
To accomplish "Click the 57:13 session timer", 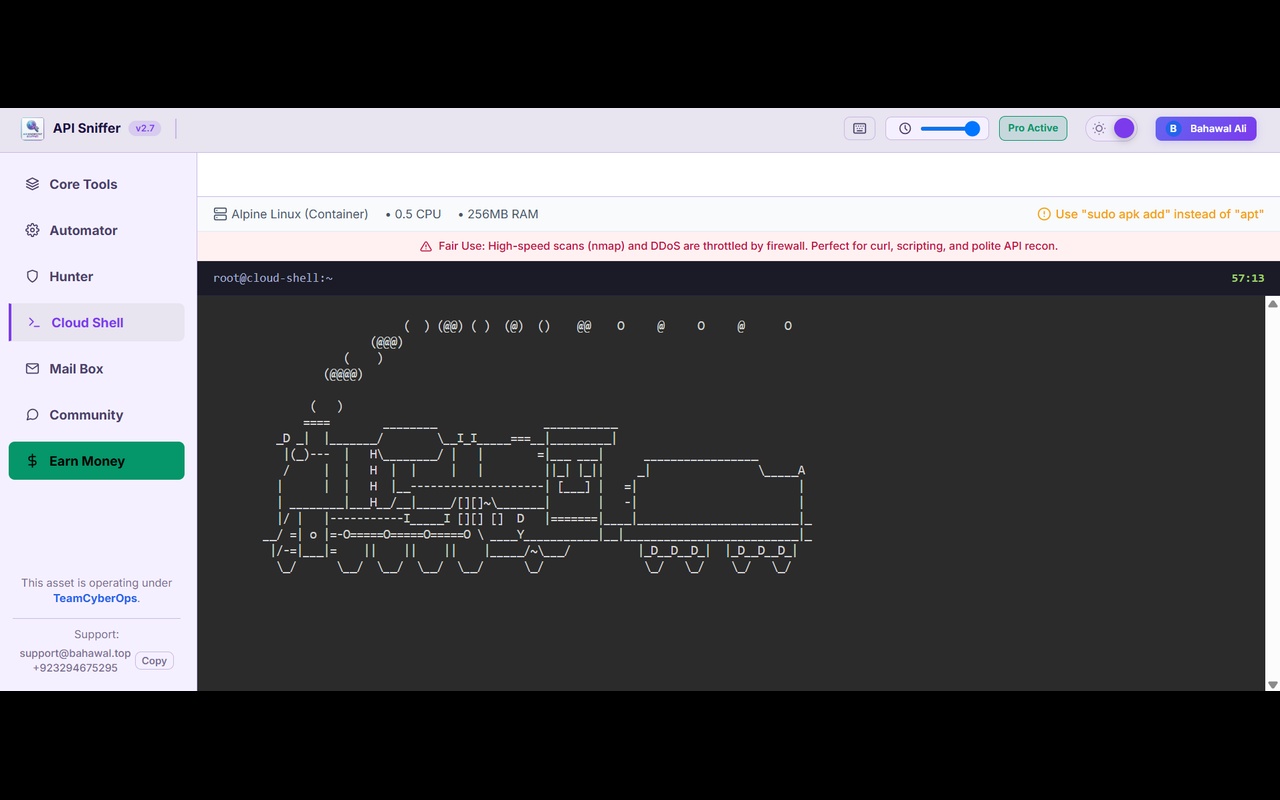I will pos(1248,278).
